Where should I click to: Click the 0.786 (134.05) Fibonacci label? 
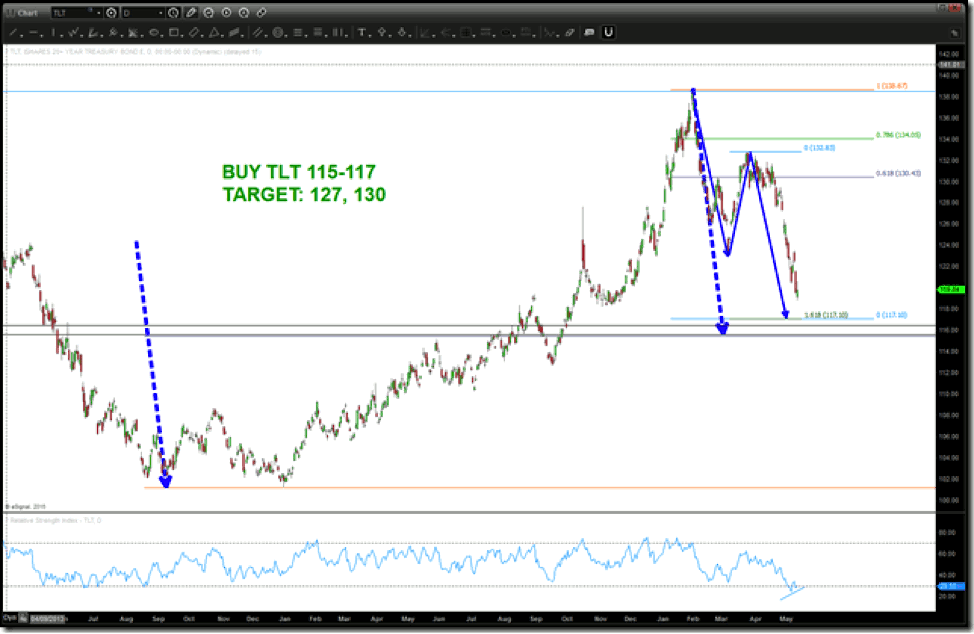pos(898,135)
